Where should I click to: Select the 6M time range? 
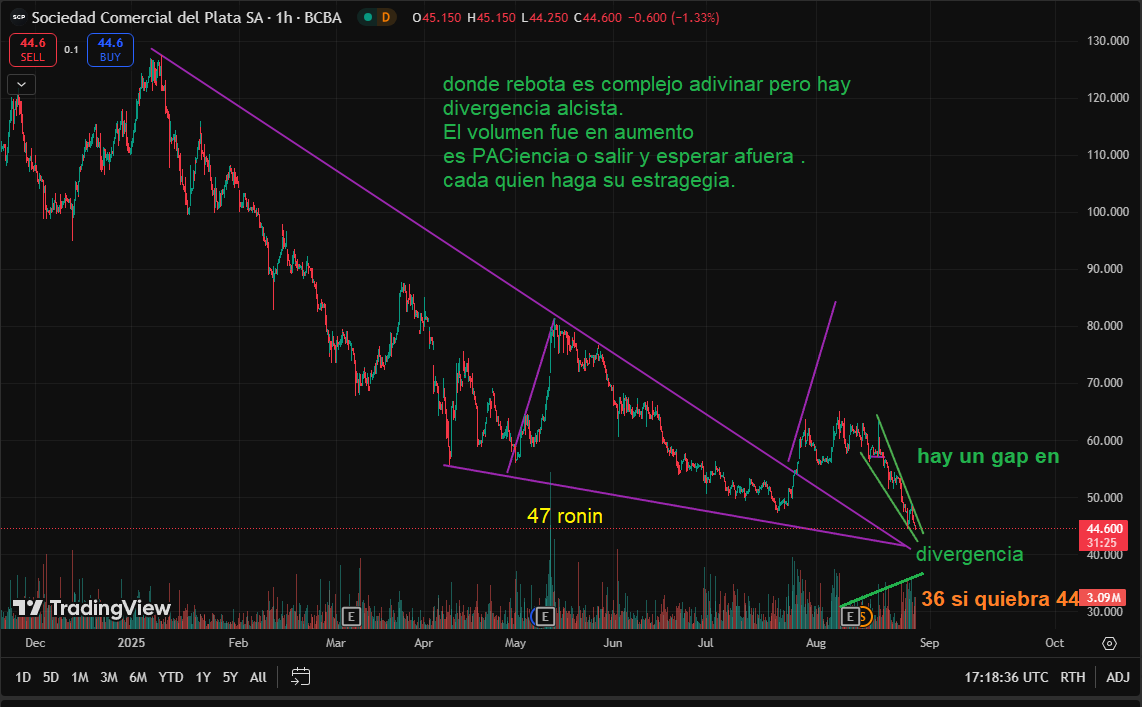pyautogui.click(x=138, y=677)
